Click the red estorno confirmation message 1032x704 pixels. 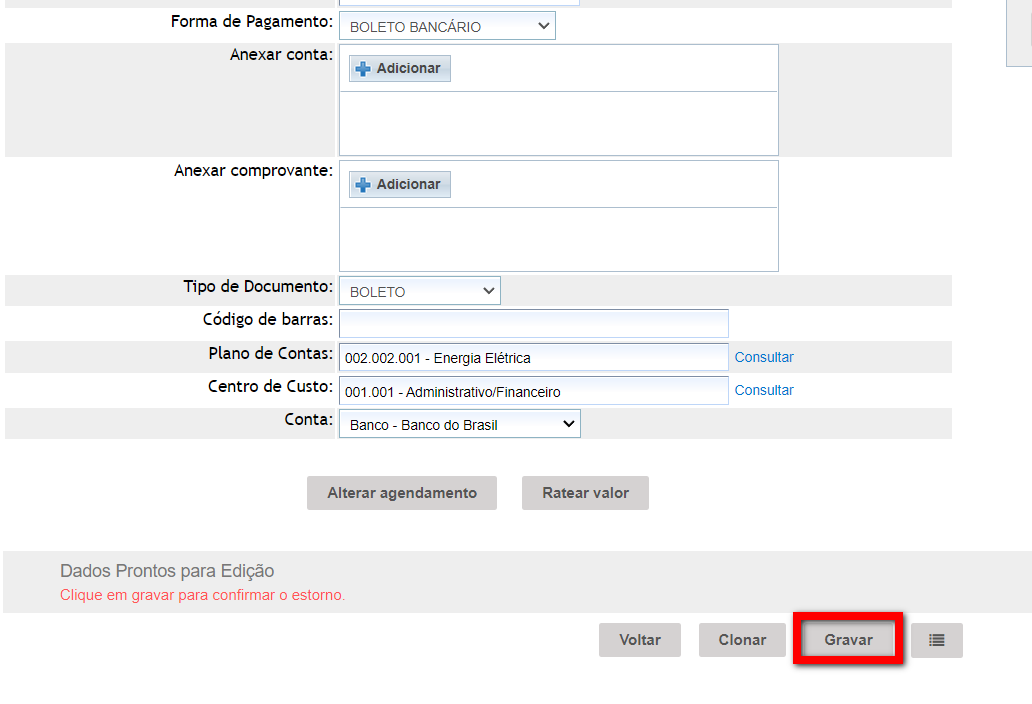tap(202, 595)
